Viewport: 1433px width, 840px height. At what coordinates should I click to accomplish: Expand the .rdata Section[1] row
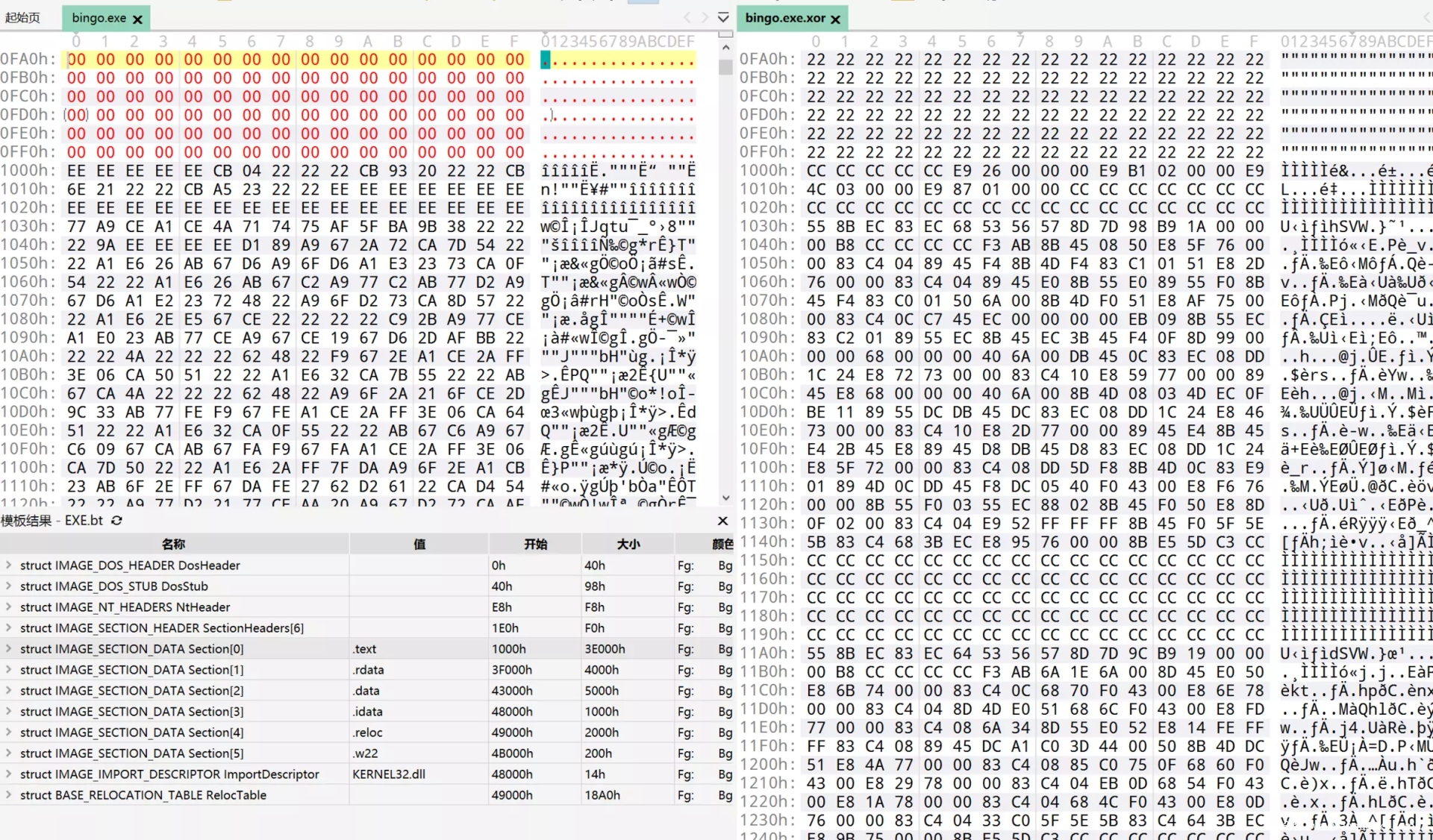click(x=9, y=670)
